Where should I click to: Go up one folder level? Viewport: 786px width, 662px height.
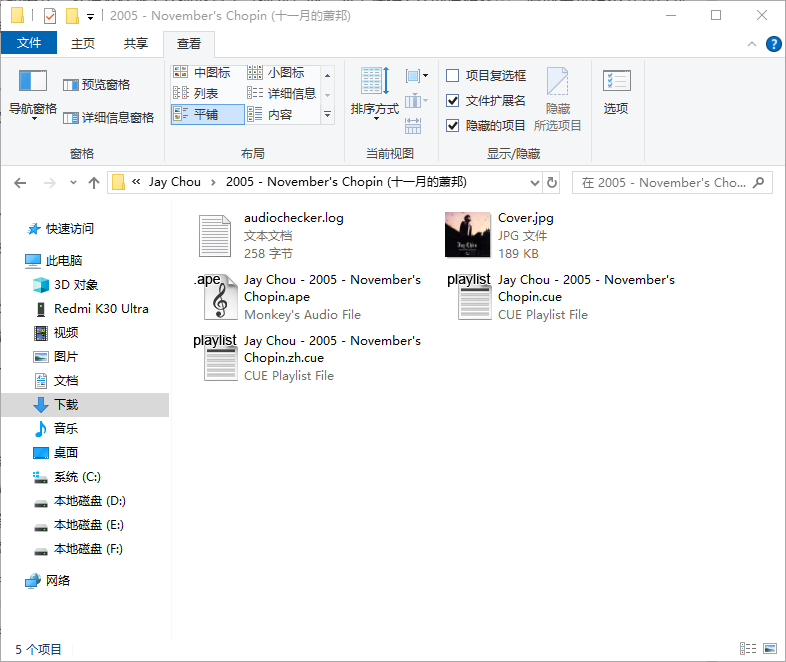click(x=94, y=183)
